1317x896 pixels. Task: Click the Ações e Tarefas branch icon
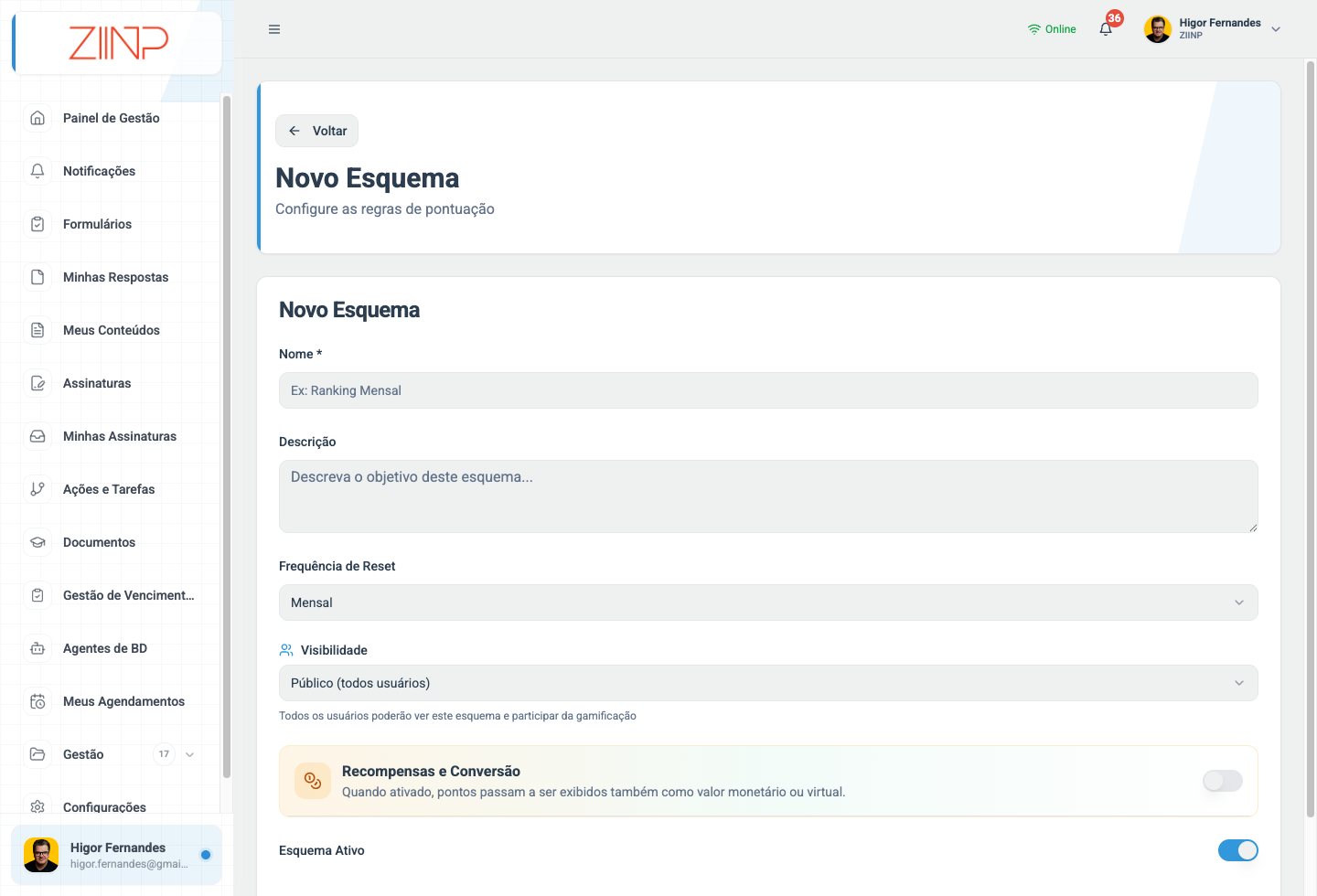[37, 489]
